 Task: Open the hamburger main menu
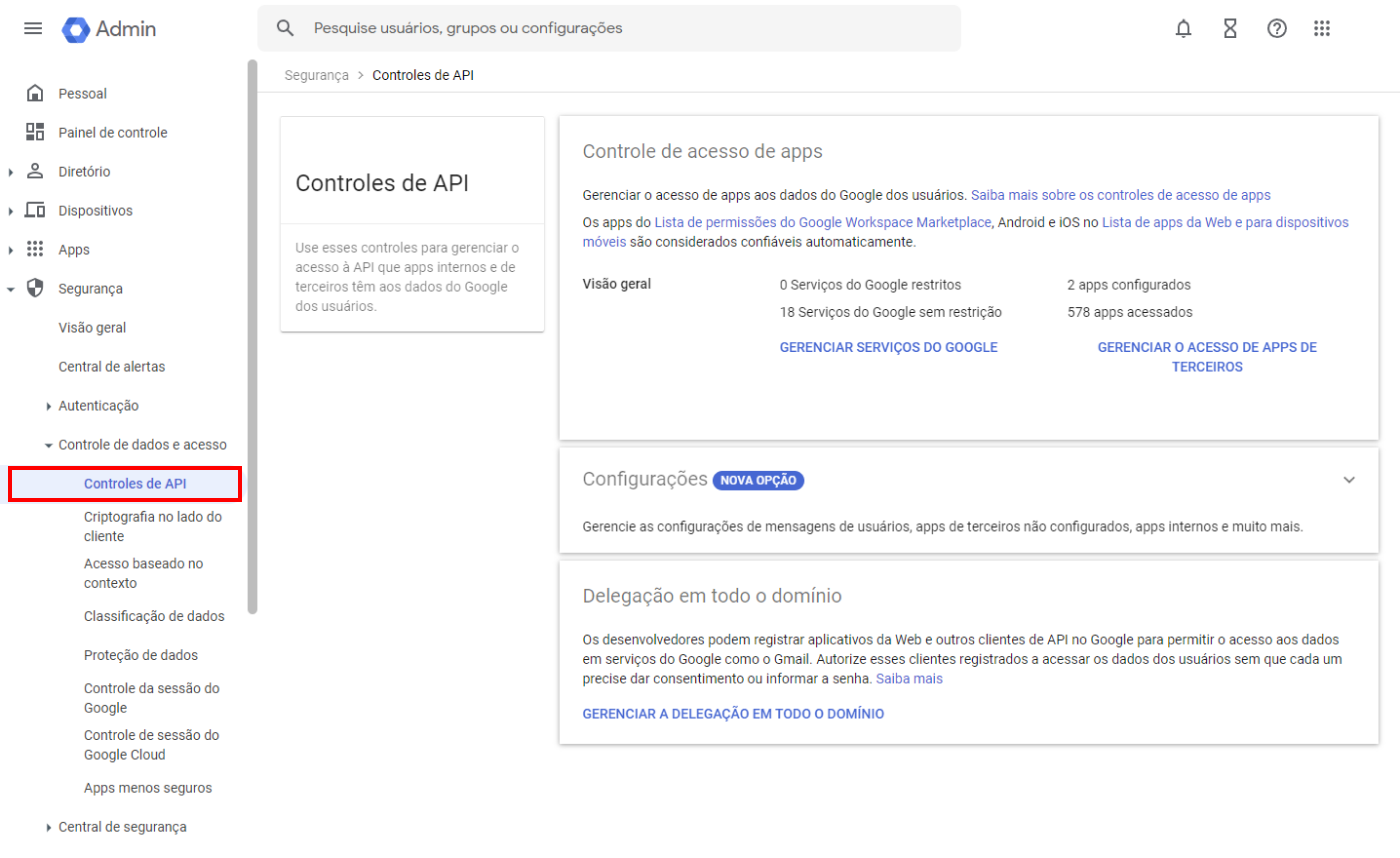click(33, 28)
